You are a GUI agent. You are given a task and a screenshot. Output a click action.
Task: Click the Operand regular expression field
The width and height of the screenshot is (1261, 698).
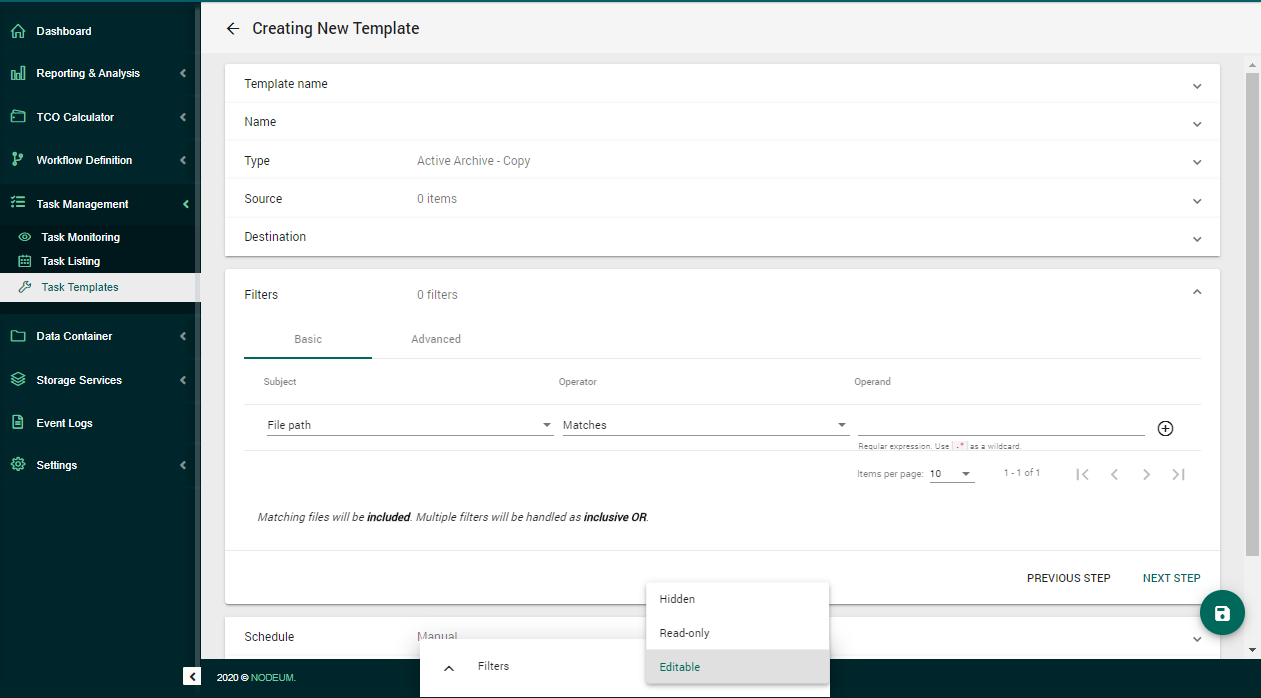[1001, 425]
